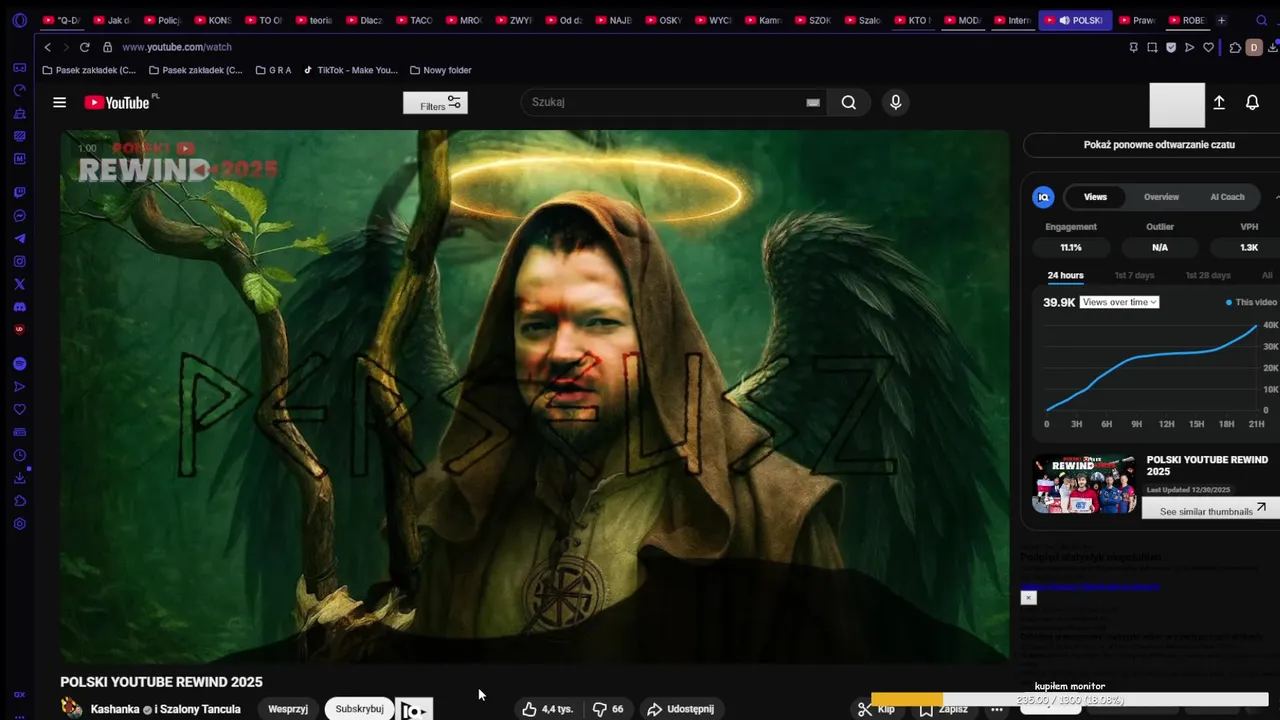Viewport: 1280px width, 720px height.
Task: Click the Kashanka channel avatar
Action: (x=72, y=708)
